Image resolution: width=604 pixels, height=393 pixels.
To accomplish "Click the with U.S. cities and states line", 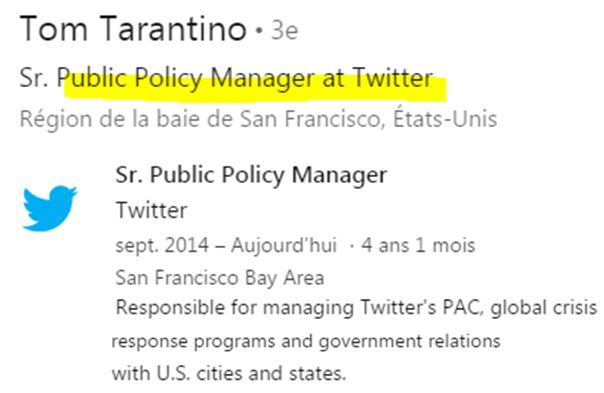I will pos(229,373).
